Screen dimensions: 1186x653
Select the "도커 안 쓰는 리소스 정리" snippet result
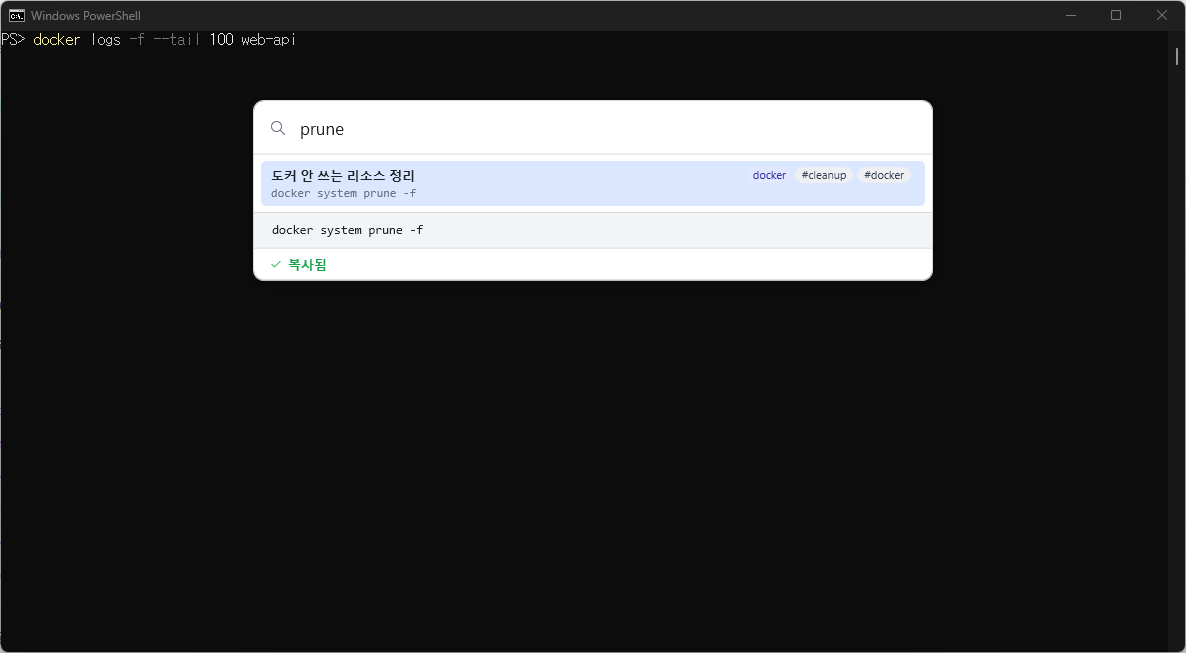[593, 183]
